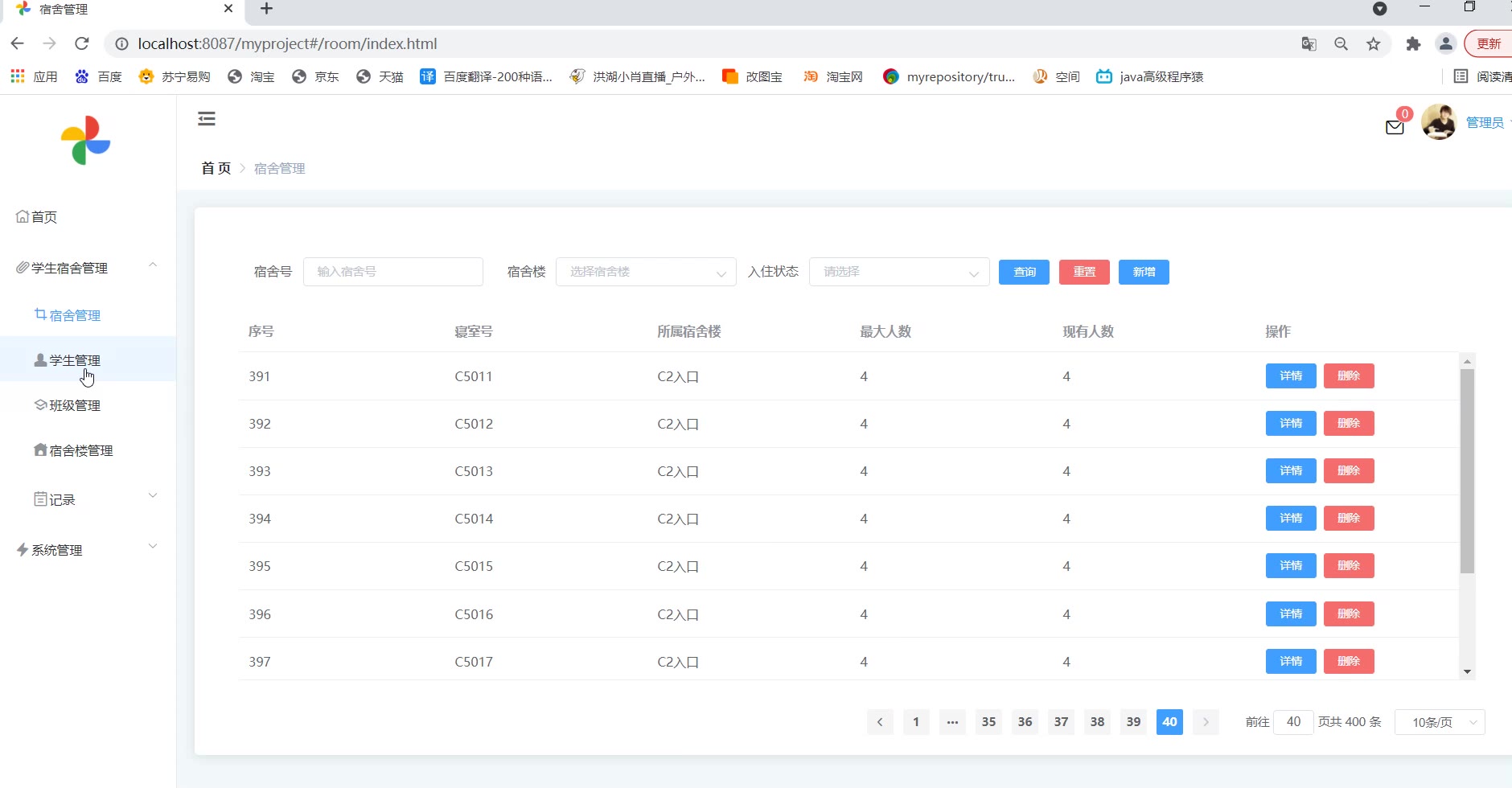The width and height of the screenshot is (1512, 788).
Task: Open the 入住状态 dropdown
Action: point(898,272)
